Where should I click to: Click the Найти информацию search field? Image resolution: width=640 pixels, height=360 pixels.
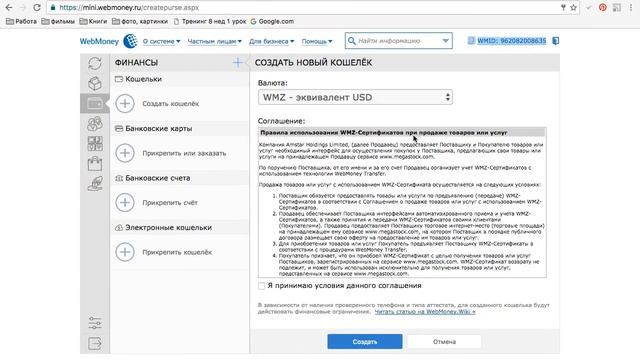tap(398, 41)
